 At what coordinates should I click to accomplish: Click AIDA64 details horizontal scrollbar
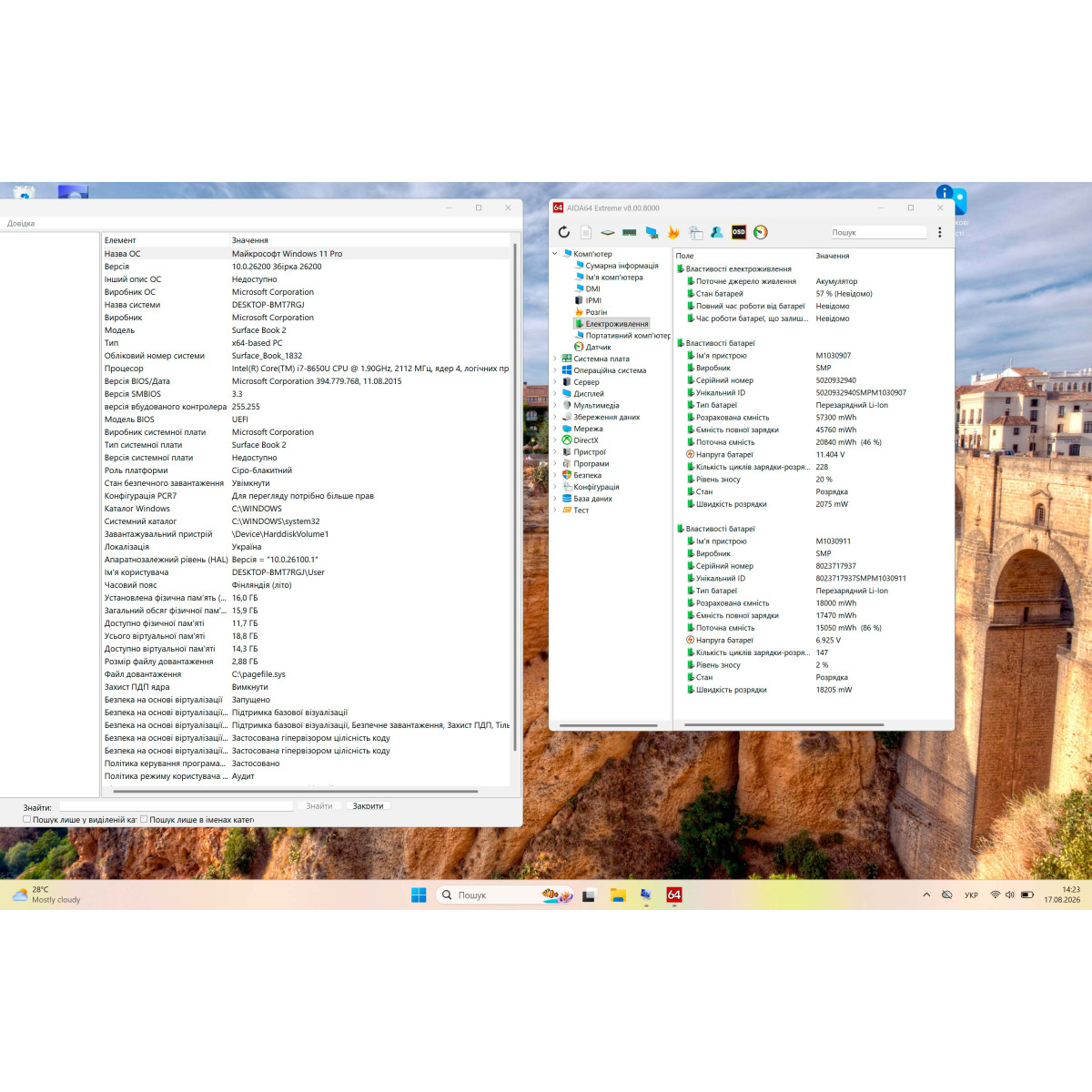tap(784, 725)
